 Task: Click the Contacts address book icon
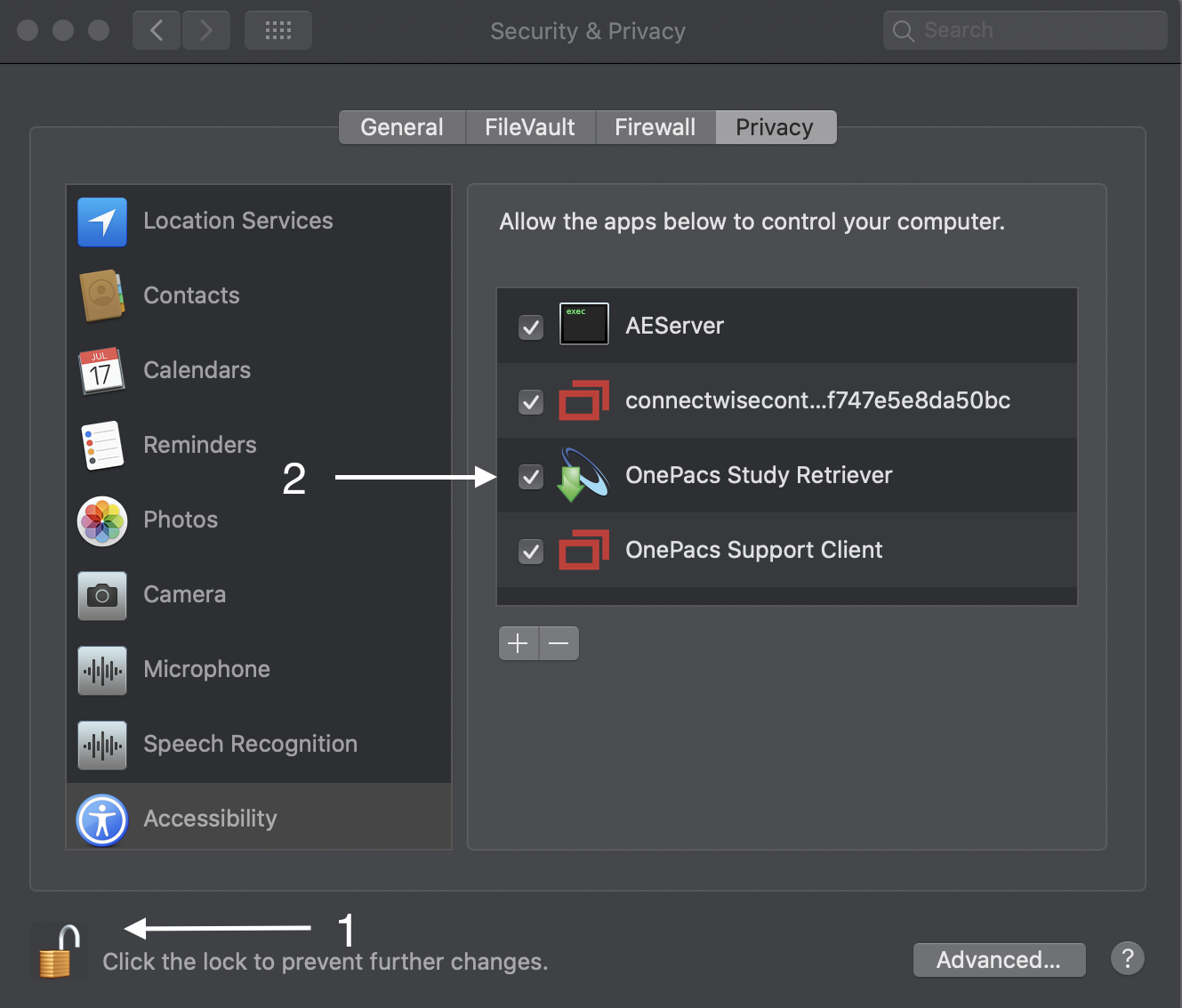102,295
